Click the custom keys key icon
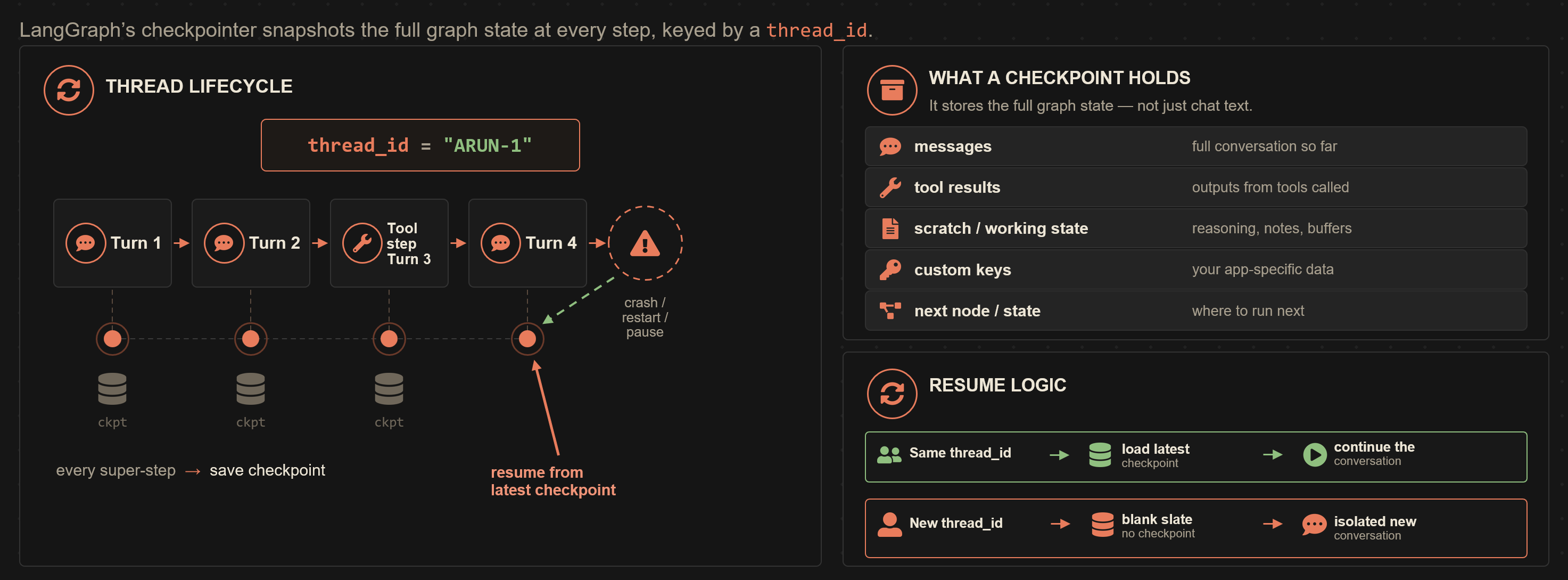1568x580 pixels. coord(890,270)
